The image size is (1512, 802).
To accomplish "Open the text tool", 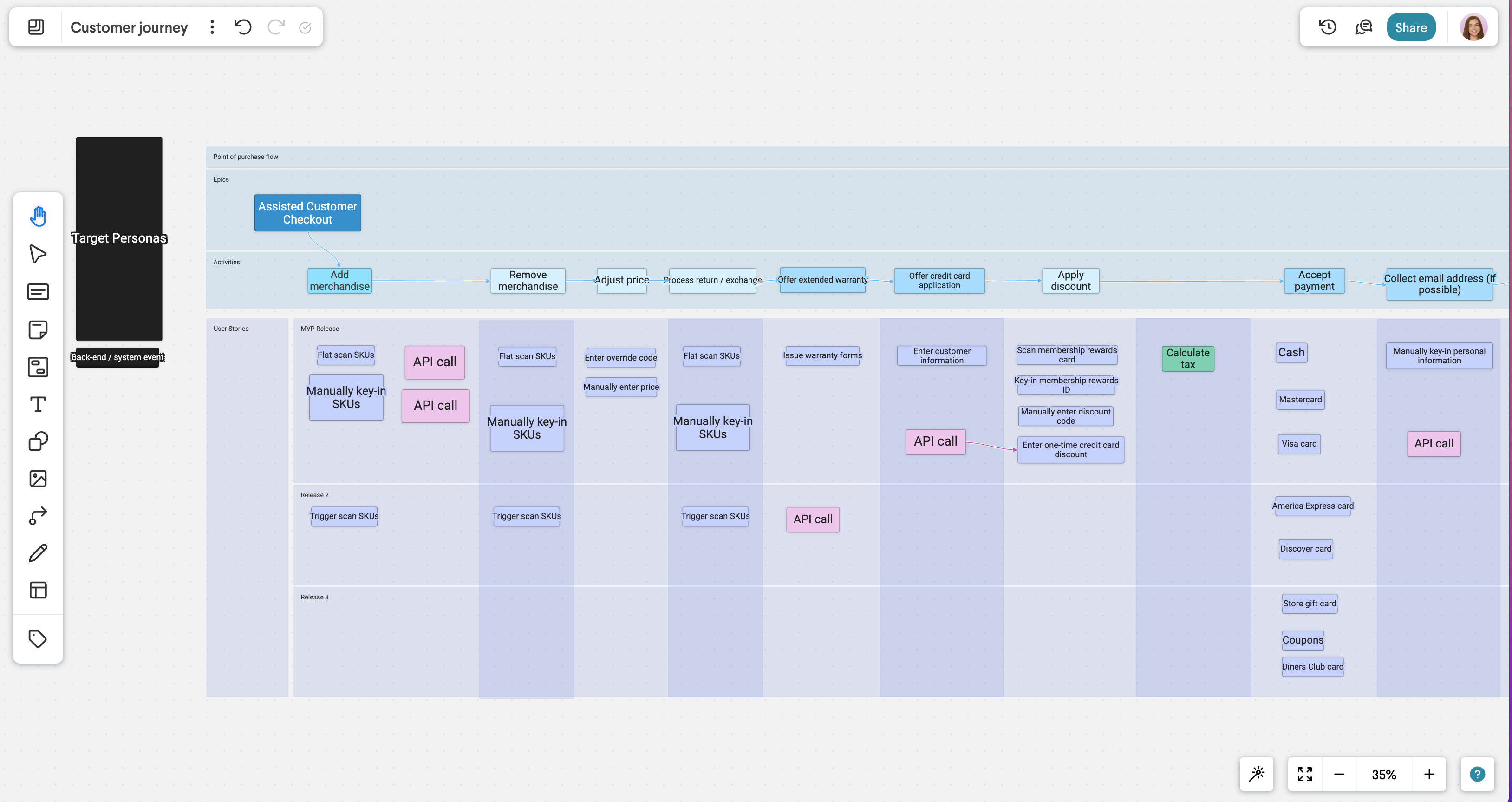I will 37,405.
